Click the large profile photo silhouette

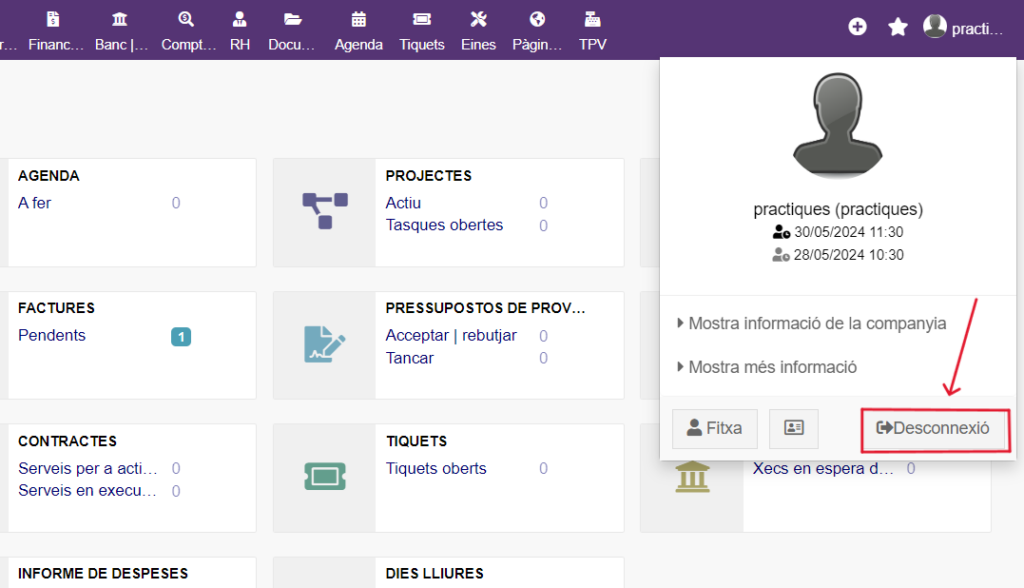pyautogui.click(x=838, y=125)
